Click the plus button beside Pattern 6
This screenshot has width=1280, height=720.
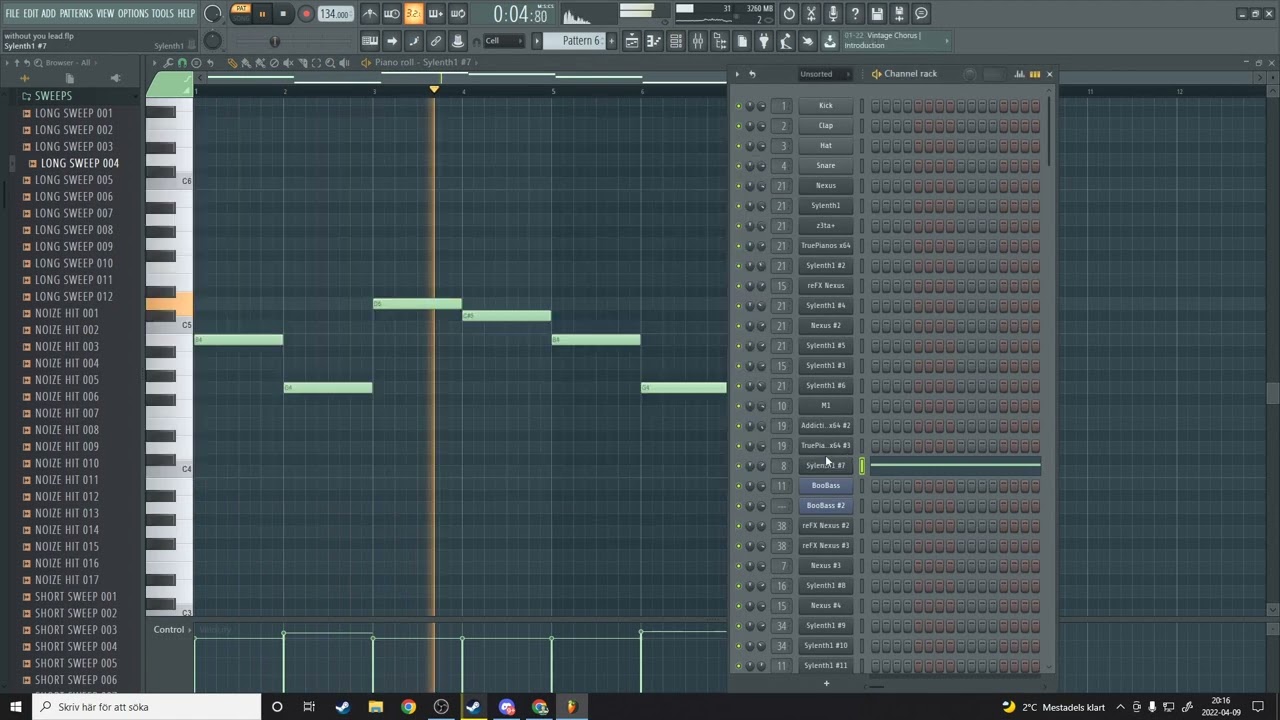pyautogui.click(x=611, y=41)
